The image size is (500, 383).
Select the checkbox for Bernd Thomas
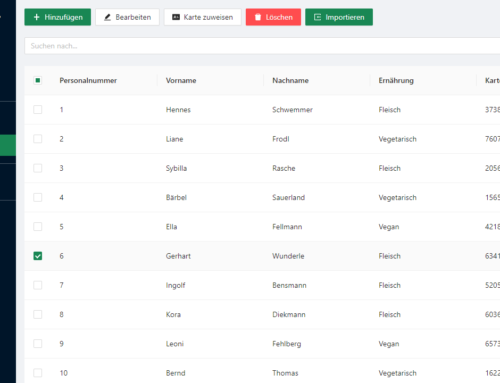click(x=38, y=373)
